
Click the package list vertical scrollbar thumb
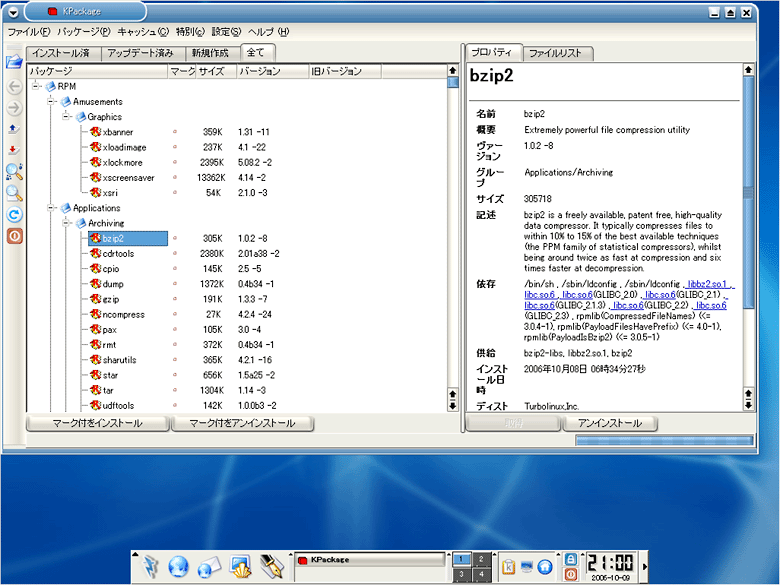453,83
